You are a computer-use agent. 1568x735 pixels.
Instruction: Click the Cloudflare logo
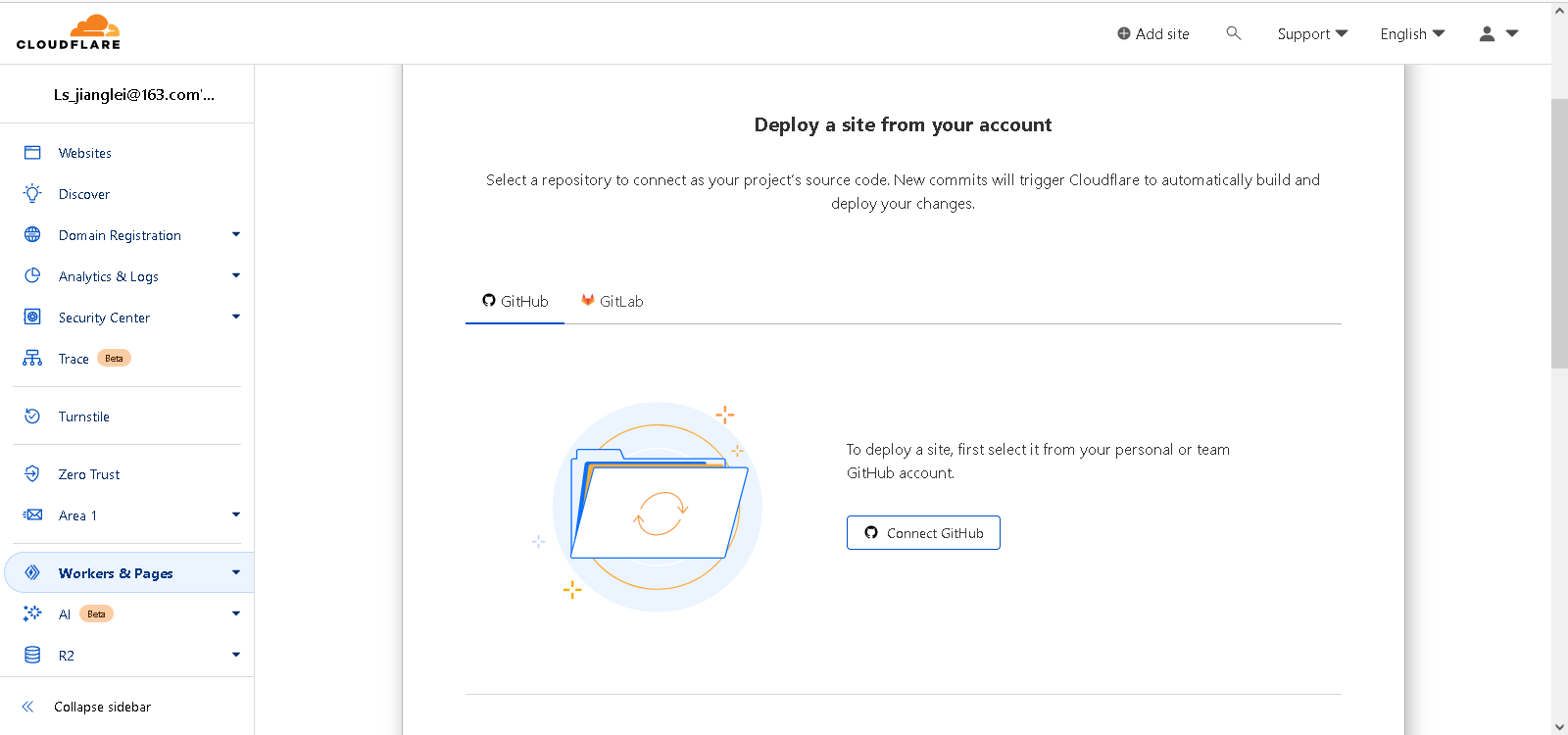click(69, 32)
